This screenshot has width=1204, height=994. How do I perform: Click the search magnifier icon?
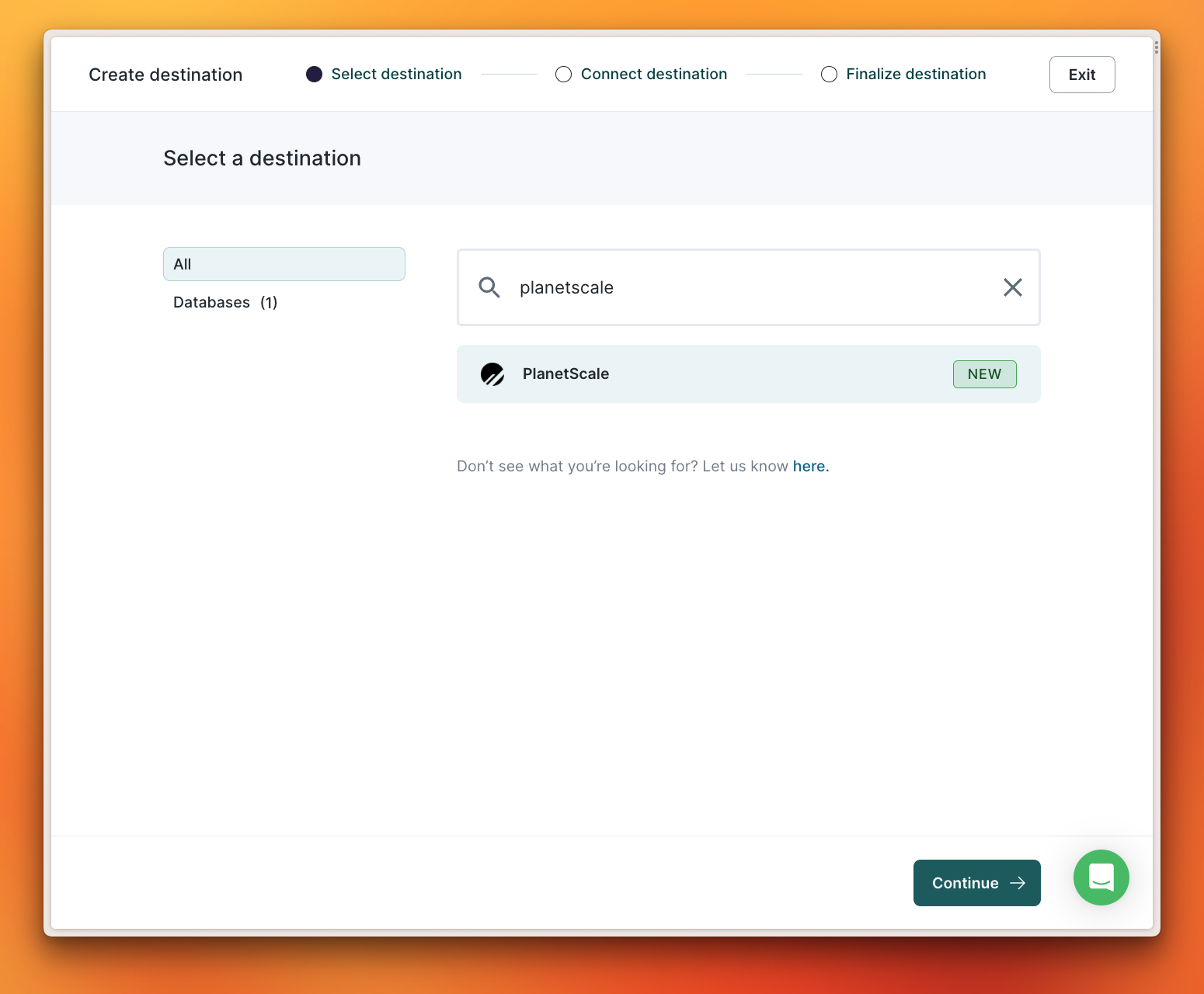click(x=489, y=287)
